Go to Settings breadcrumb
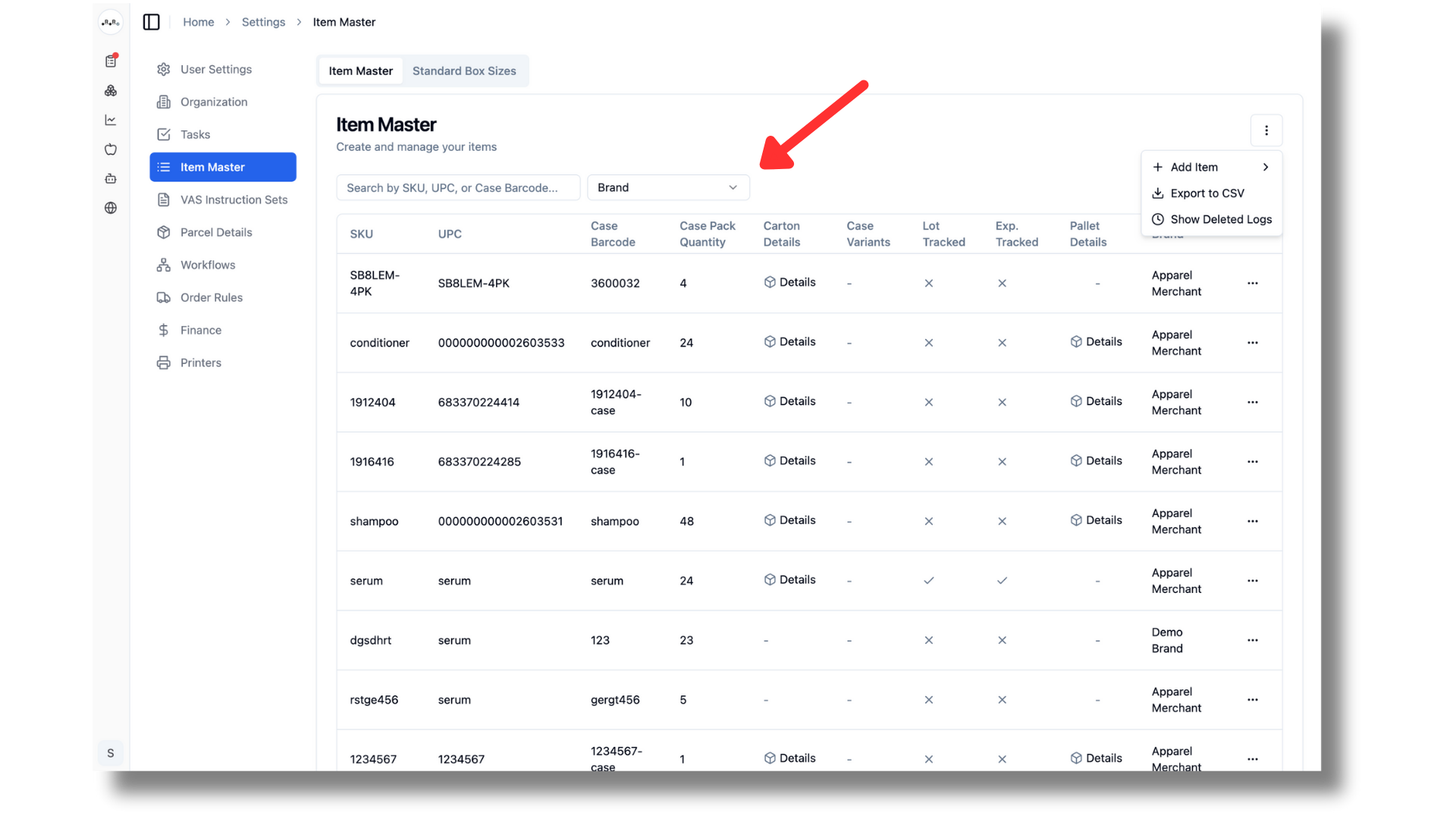Screen dimensions: 1456x819 click(x=263, y=22)
